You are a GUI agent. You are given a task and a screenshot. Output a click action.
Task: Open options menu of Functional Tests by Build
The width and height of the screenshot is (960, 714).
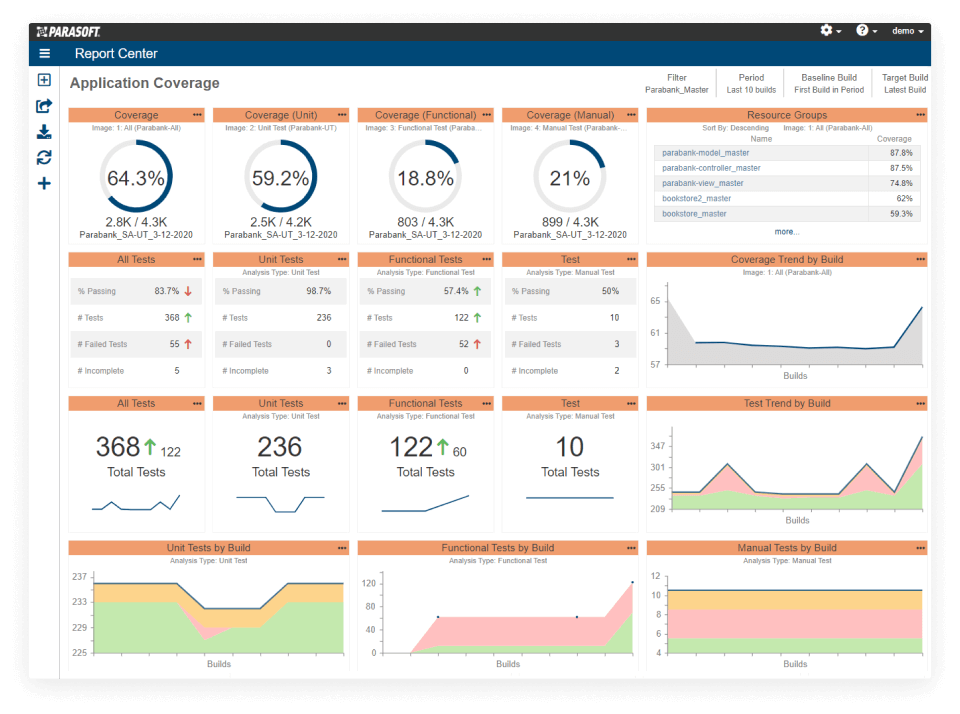[631, 547]
